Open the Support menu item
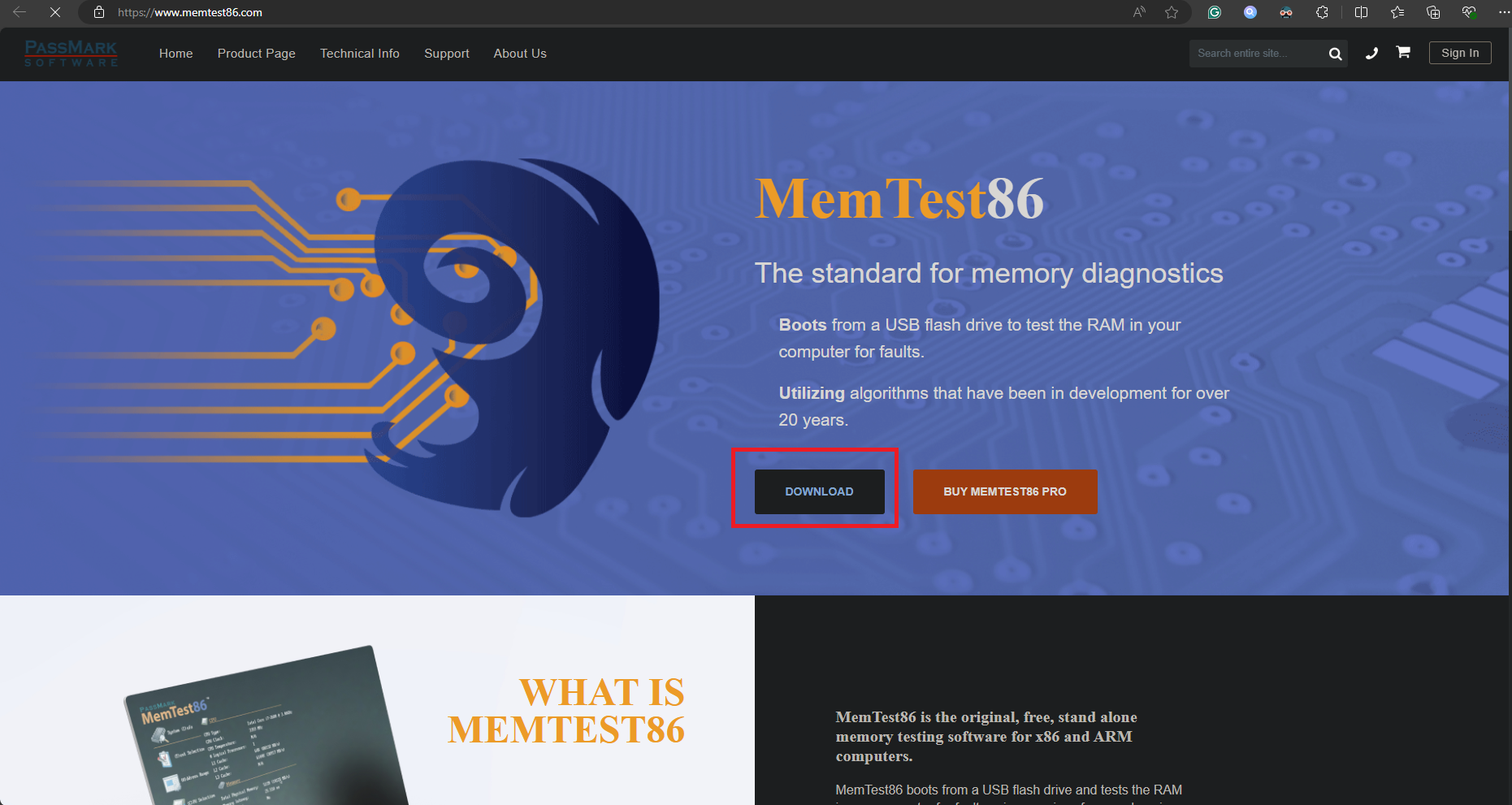 click(447, 54)
